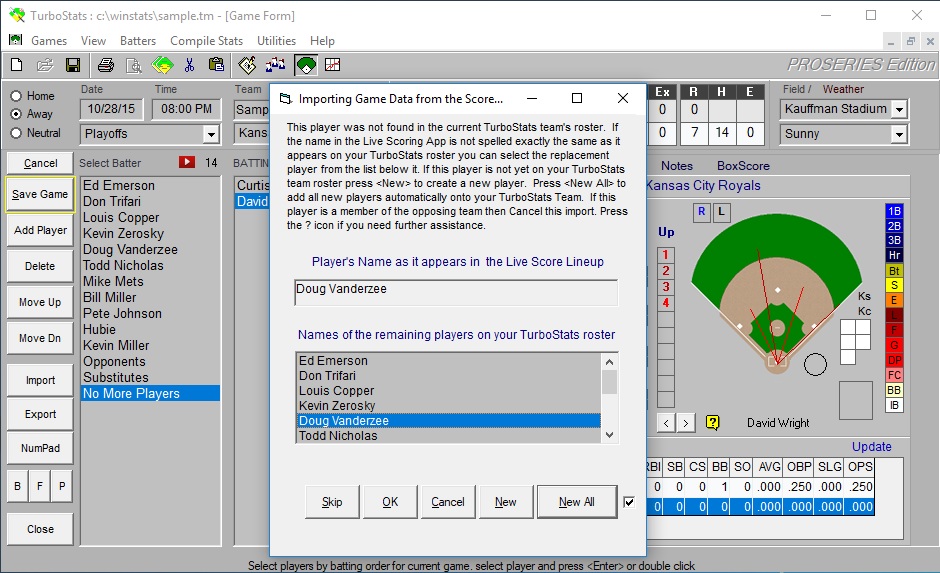Open the Kauffman Stadium field dropdown
The height and width of the screenshot is (573, 940).
tap(899, 110)
